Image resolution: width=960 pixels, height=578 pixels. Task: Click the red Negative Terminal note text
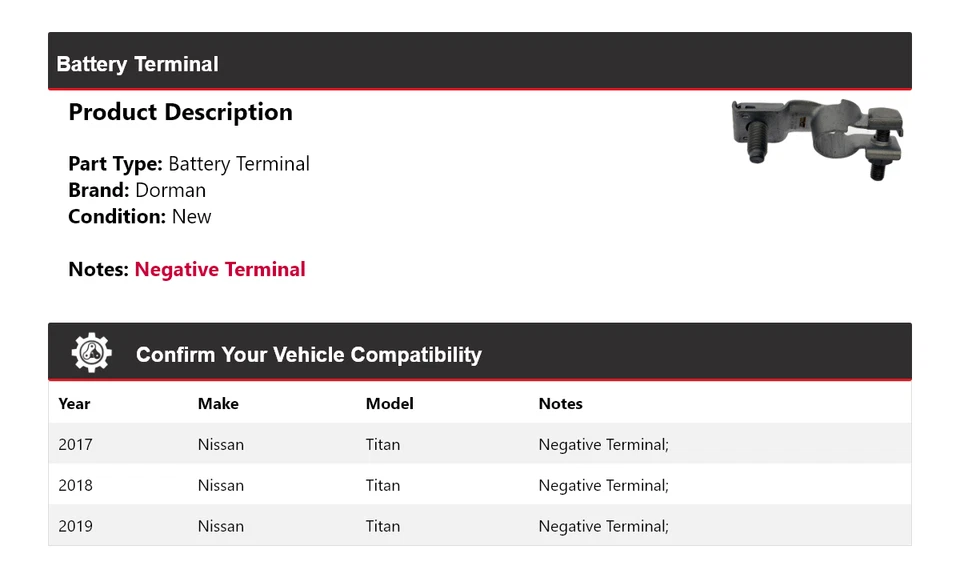[x=220, y=269]
